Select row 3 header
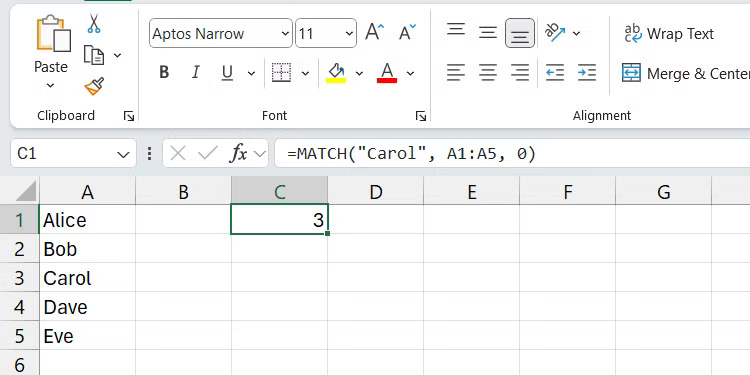This screenshot has width=750, height=375. (x=19, y=278)
